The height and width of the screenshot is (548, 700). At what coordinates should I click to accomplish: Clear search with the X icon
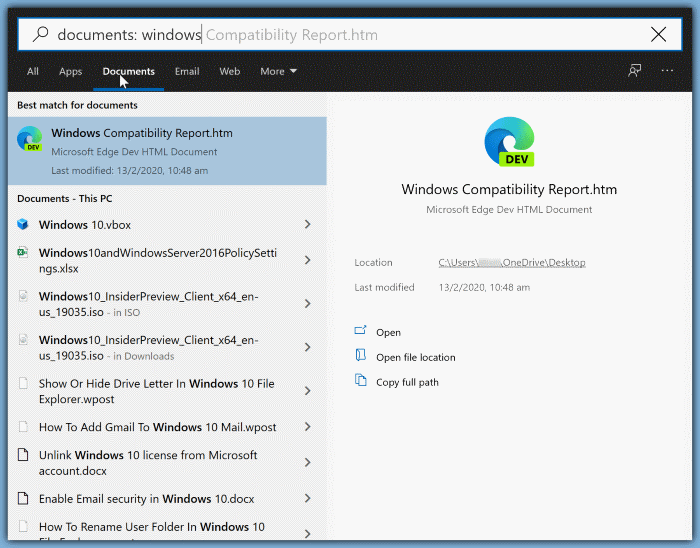(658, 34)
